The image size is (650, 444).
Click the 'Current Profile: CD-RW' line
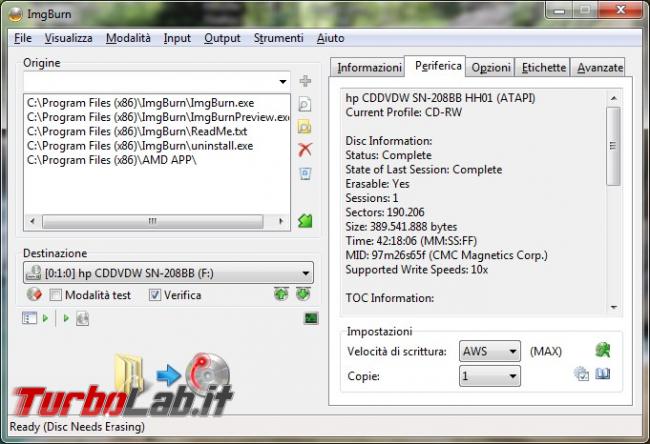403,112
